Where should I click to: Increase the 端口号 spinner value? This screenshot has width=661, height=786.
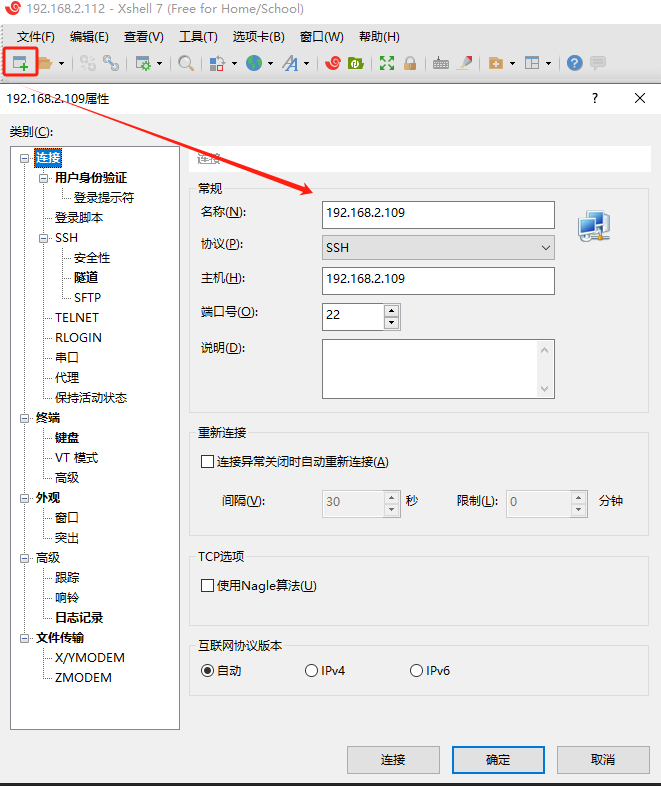point(391,310)
